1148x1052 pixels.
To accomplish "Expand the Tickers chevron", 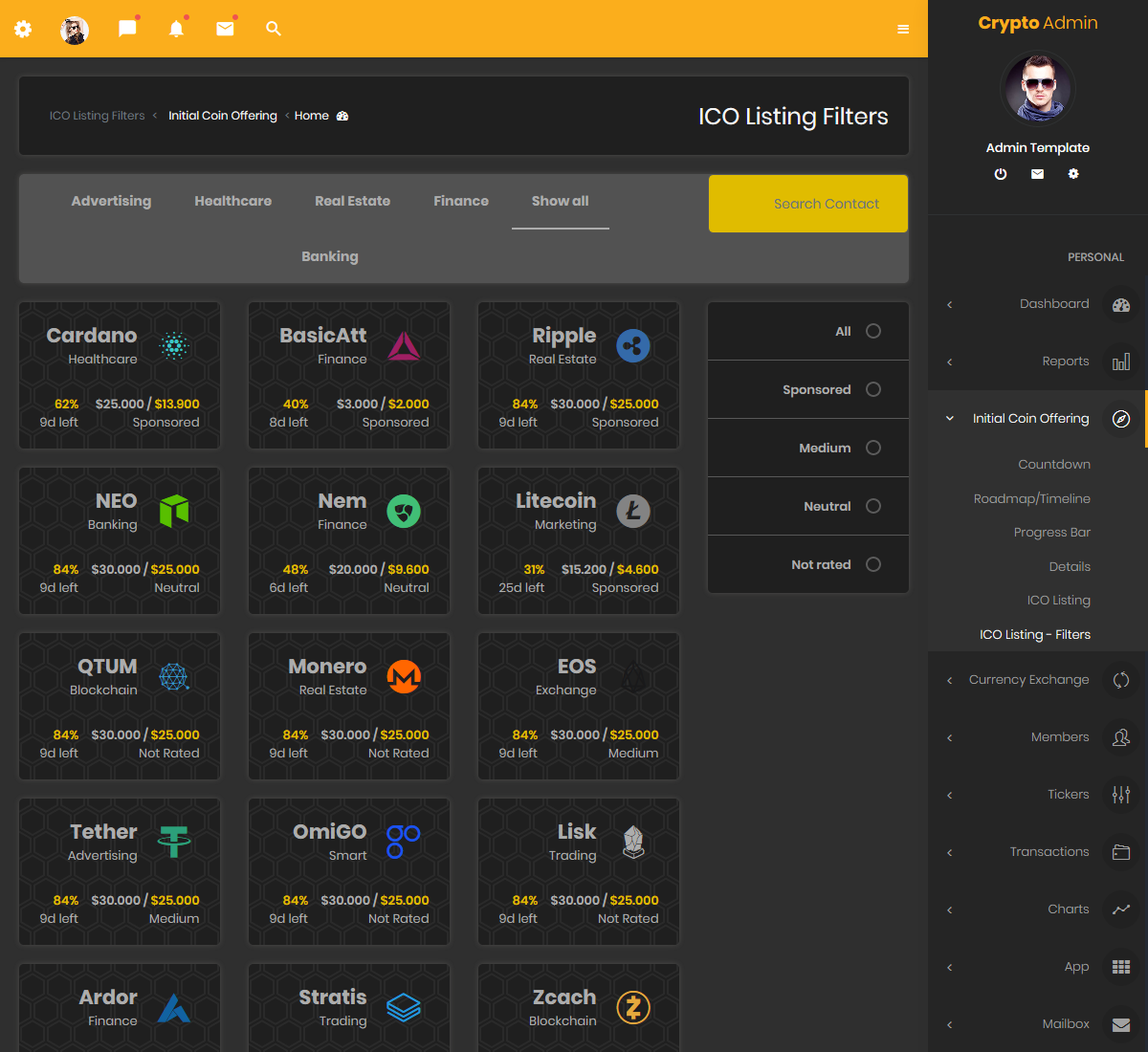I will pyautogui.click(x=950, y=796).
